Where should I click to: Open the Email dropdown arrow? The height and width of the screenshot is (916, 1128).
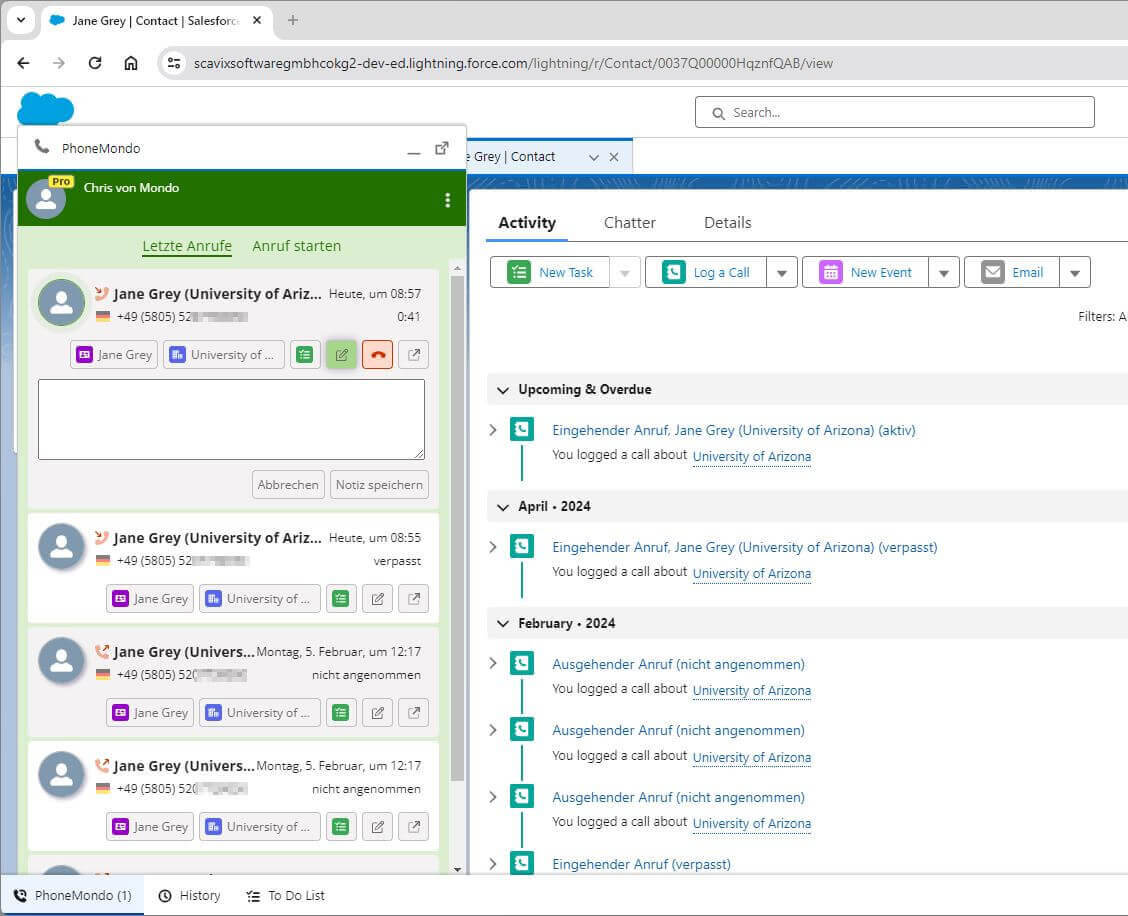(1075, 273)
